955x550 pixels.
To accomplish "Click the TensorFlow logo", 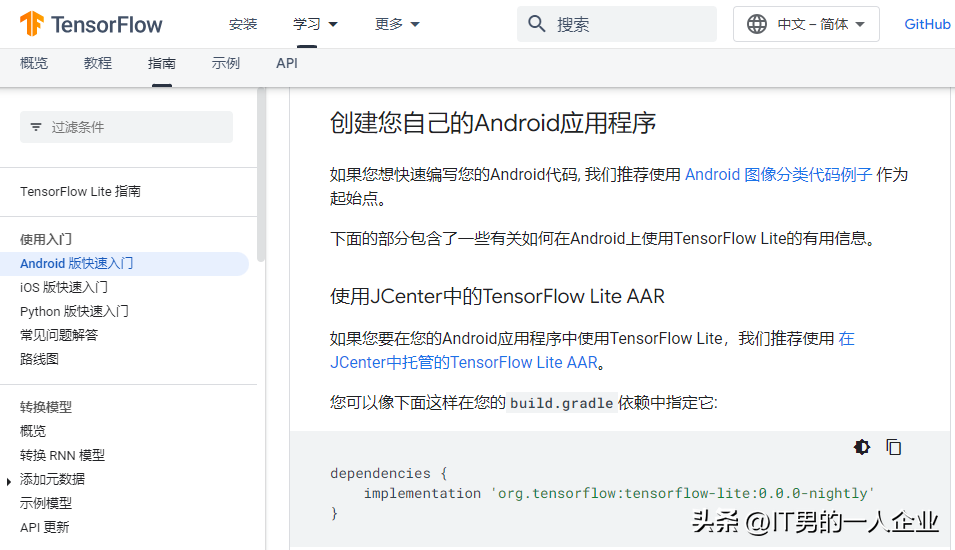I will click(91, 24).
